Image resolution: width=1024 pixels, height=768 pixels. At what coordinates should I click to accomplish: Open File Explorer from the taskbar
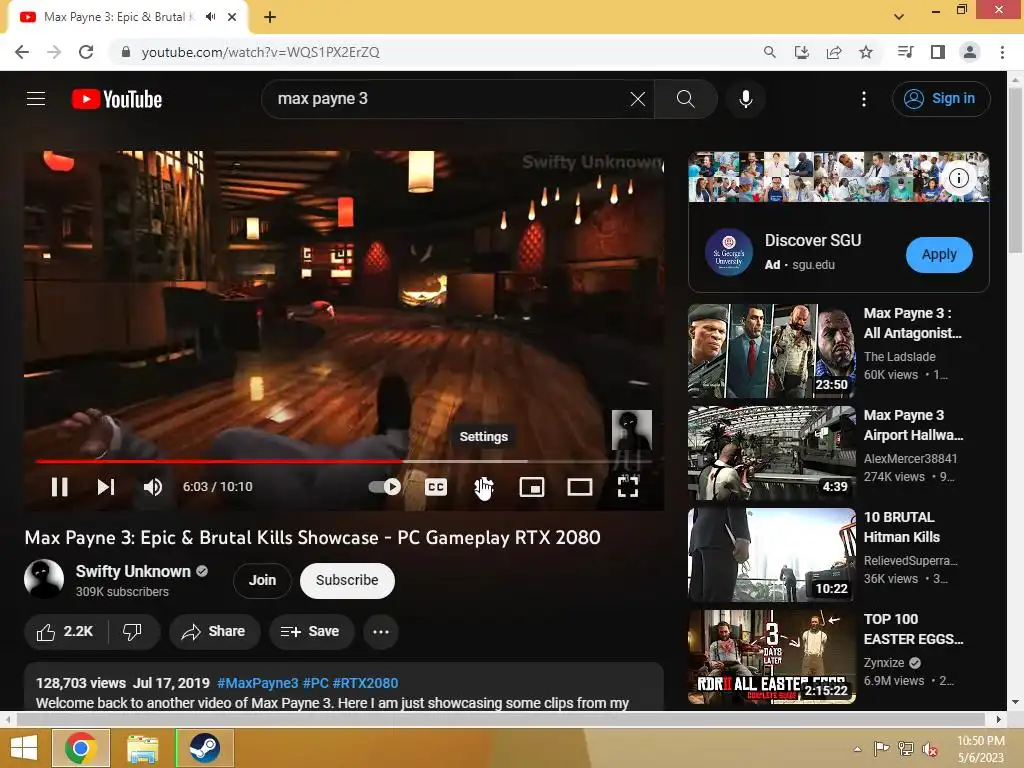click(x=142, y=748)
